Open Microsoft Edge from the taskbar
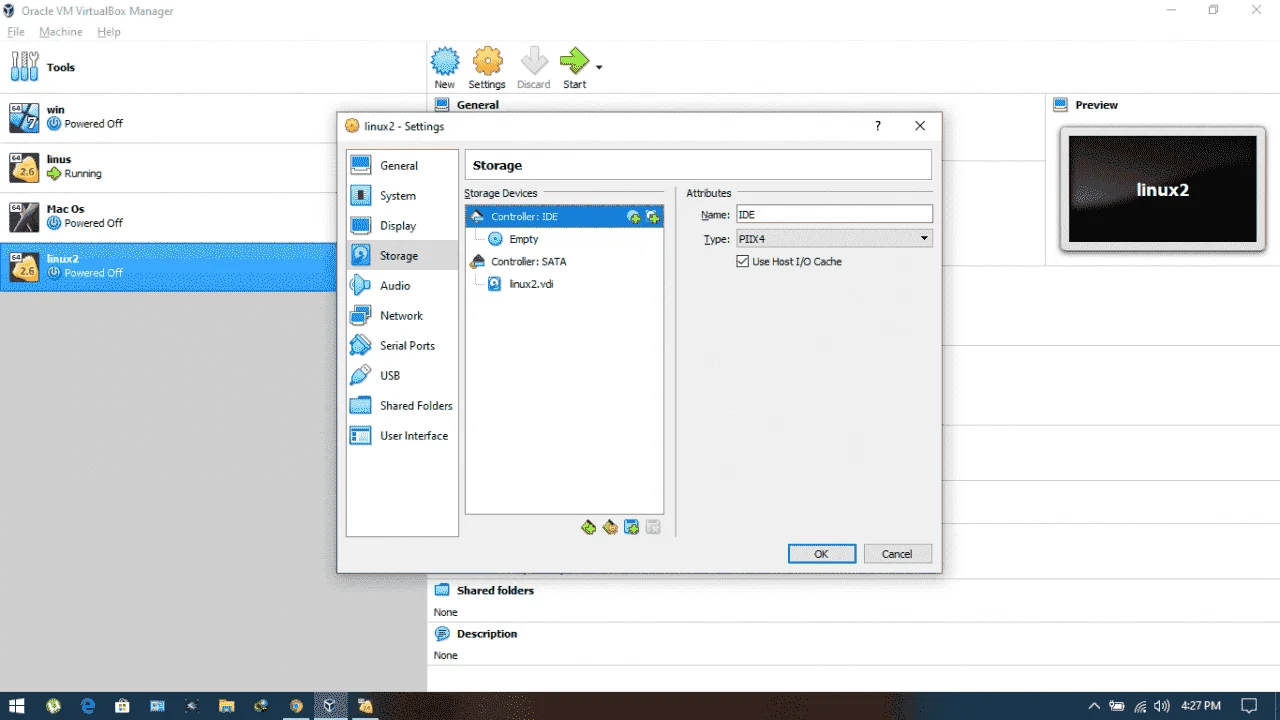 (88, 706)
